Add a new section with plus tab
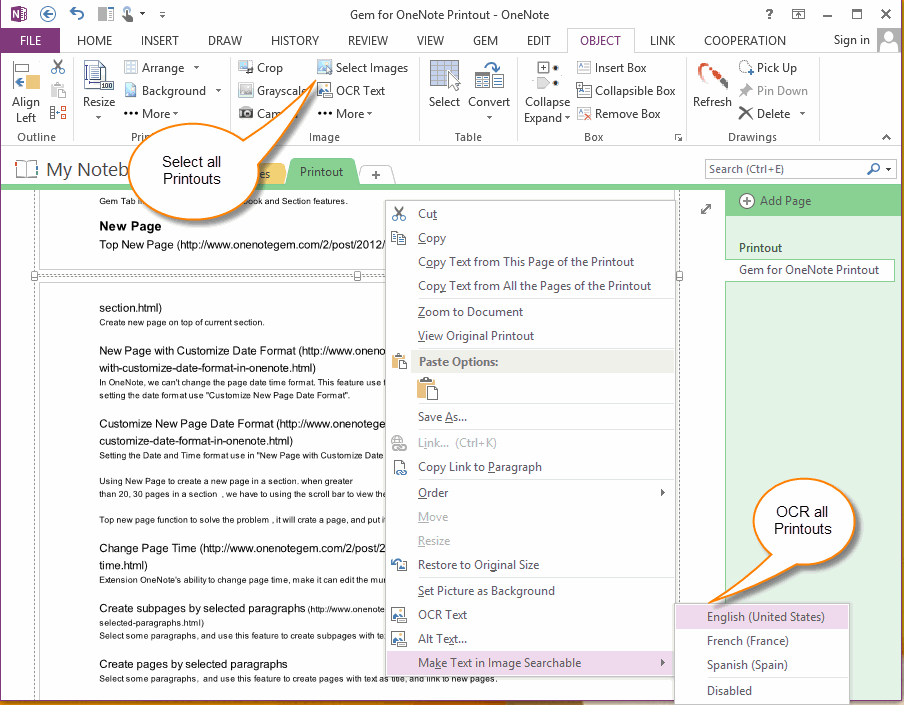The image size is (904, 705). click(376, 174)
